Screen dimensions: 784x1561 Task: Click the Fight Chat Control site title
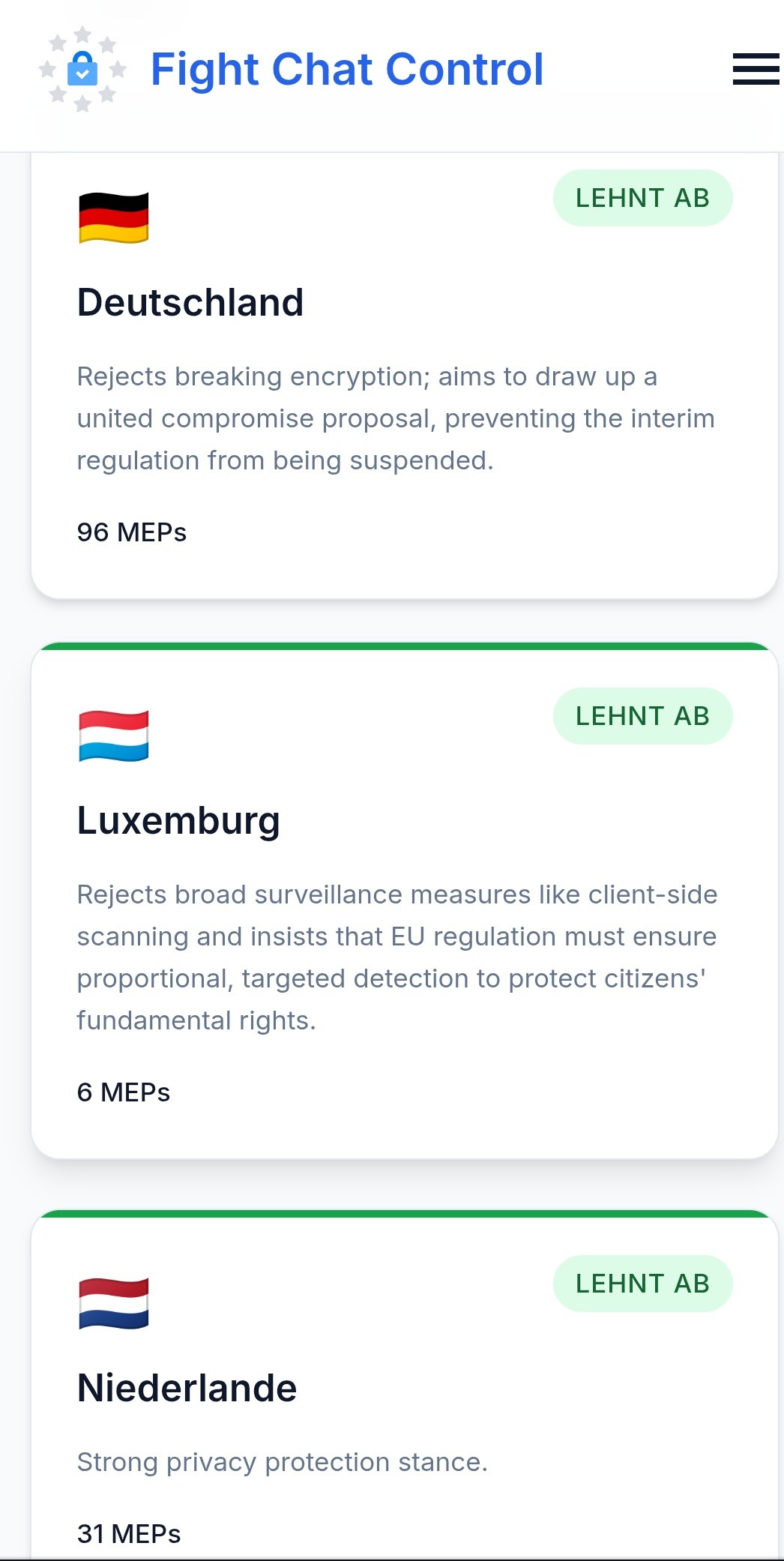pyautogui.click(x=347, y=70)
